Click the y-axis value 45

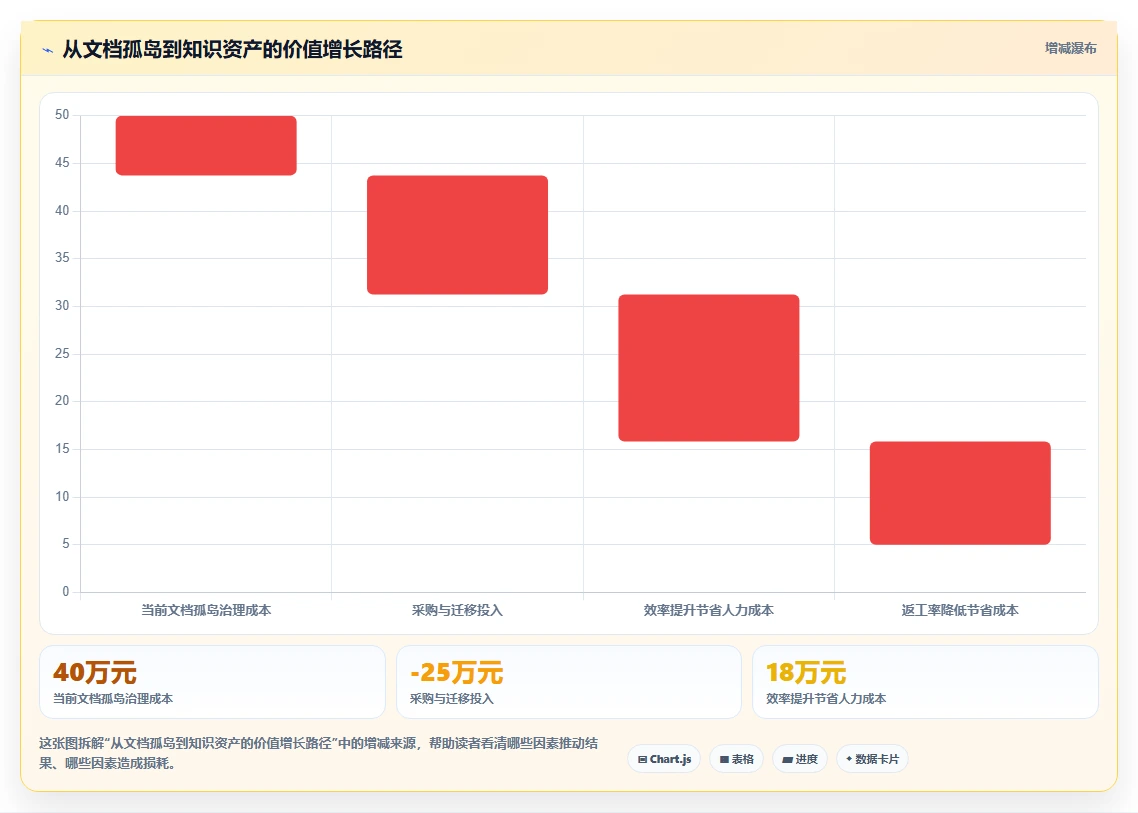(62, 163)
